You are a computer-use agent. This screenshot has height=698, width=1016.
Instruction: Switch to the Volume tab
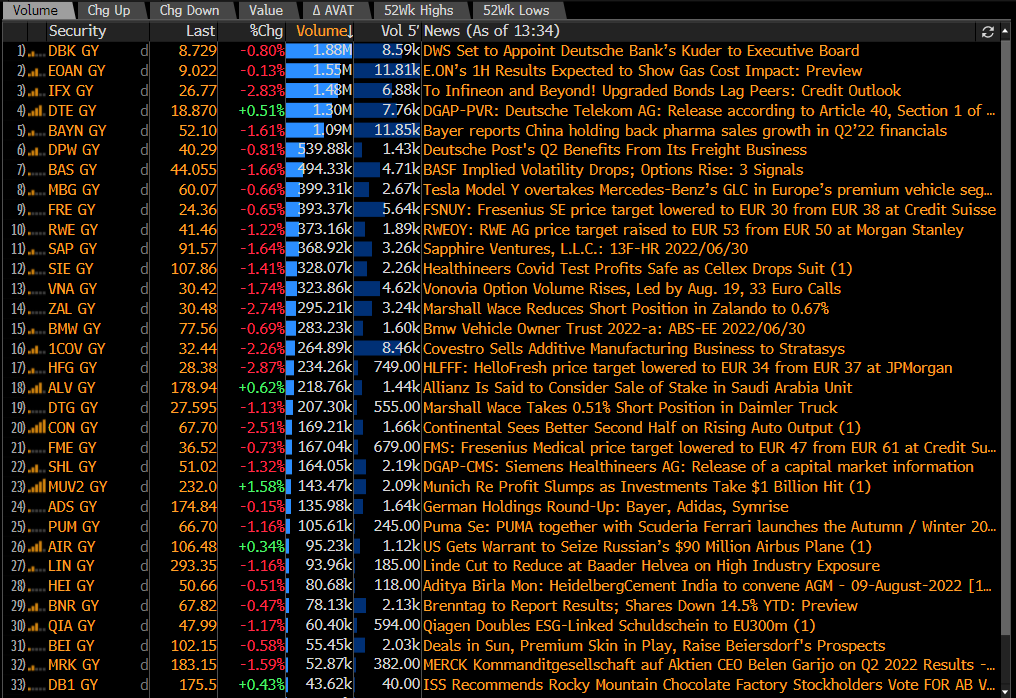point(35,10)
